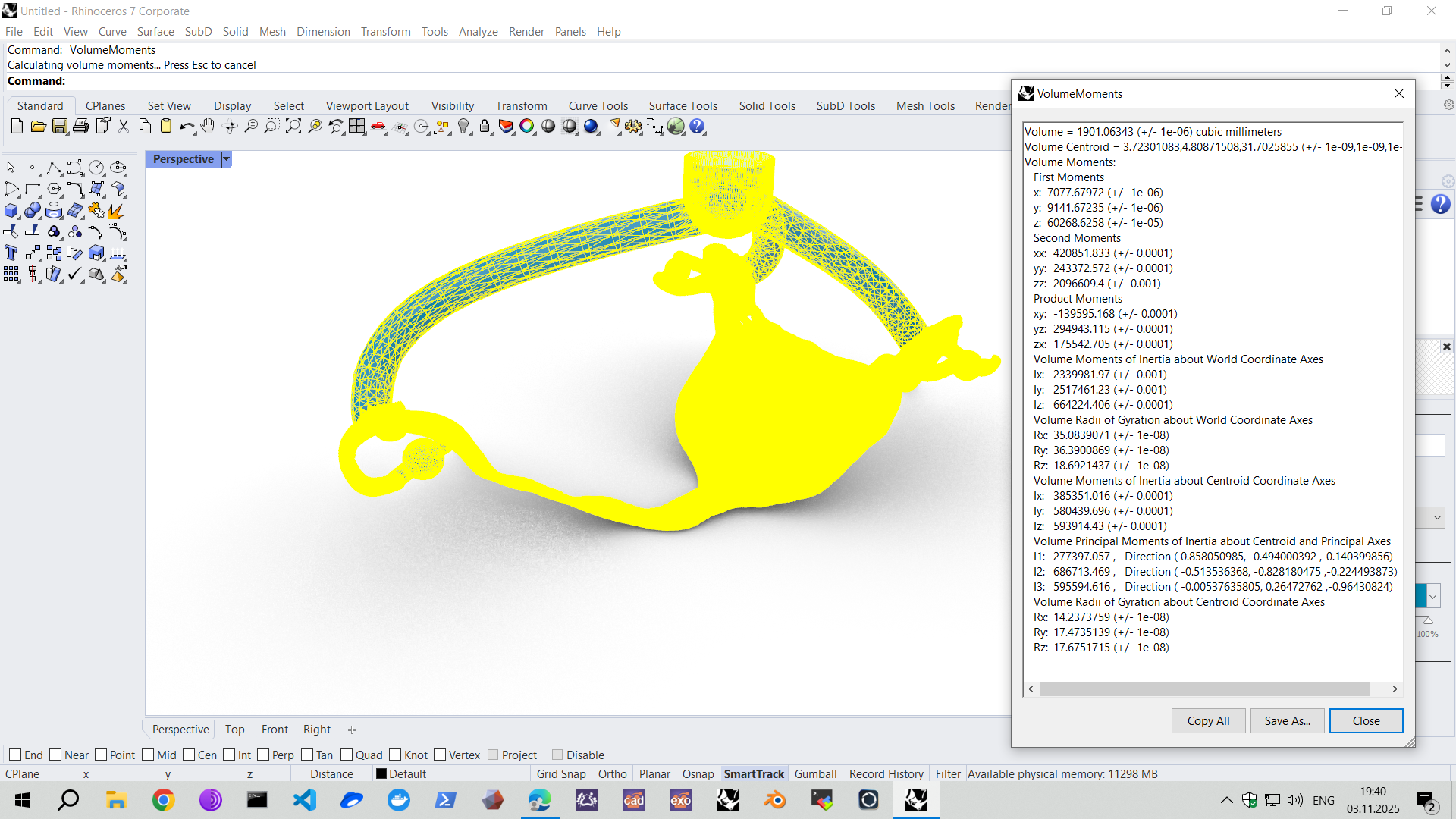Screen dimensions: 1456x819
Task: Launch Blender from the taskbar
Action: pyautogui.click(x=775, y=800)
